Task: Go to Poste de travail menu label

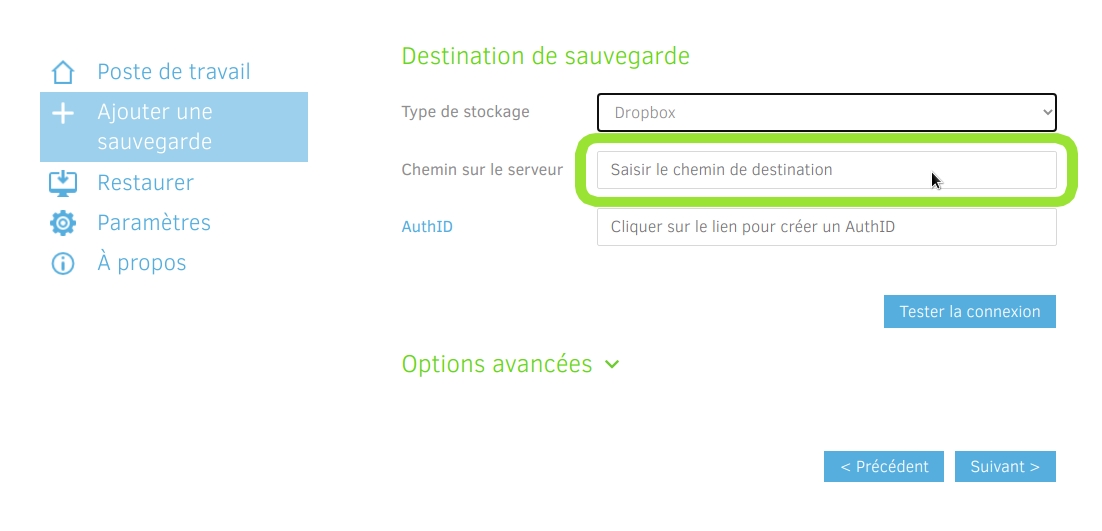Action: pos(174,72)
